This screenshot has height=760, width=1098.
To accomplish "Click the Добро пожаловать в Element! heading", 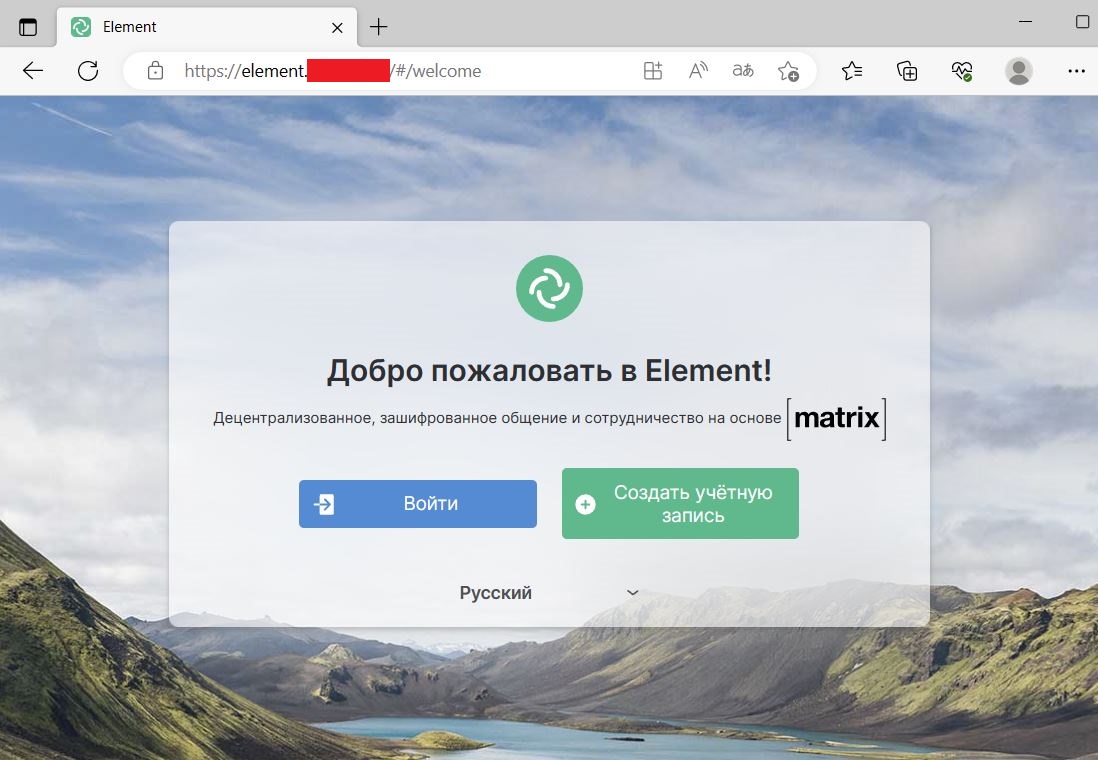I will (x=549, y=370).
